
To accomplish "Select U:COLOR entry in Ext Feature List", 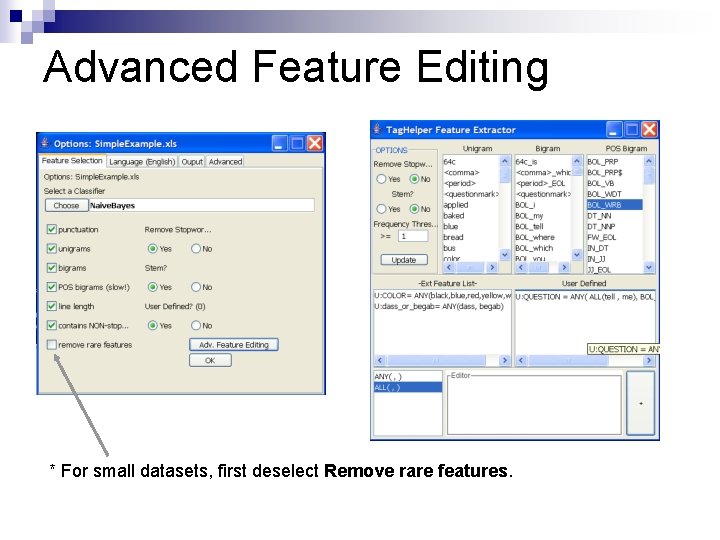I will 443,296.
